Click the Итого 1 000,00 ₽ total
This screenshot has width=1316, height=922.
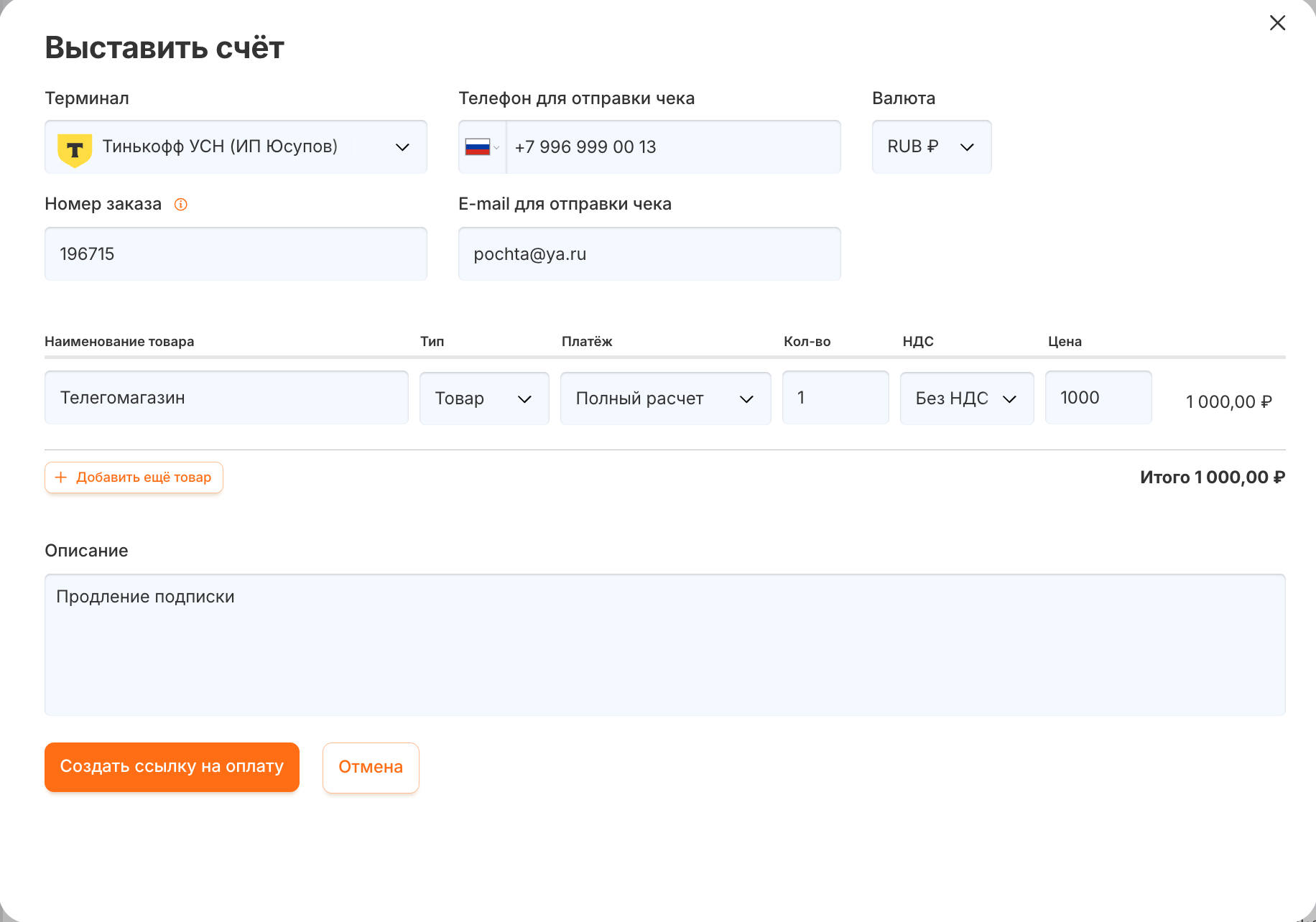(1213, 478)
